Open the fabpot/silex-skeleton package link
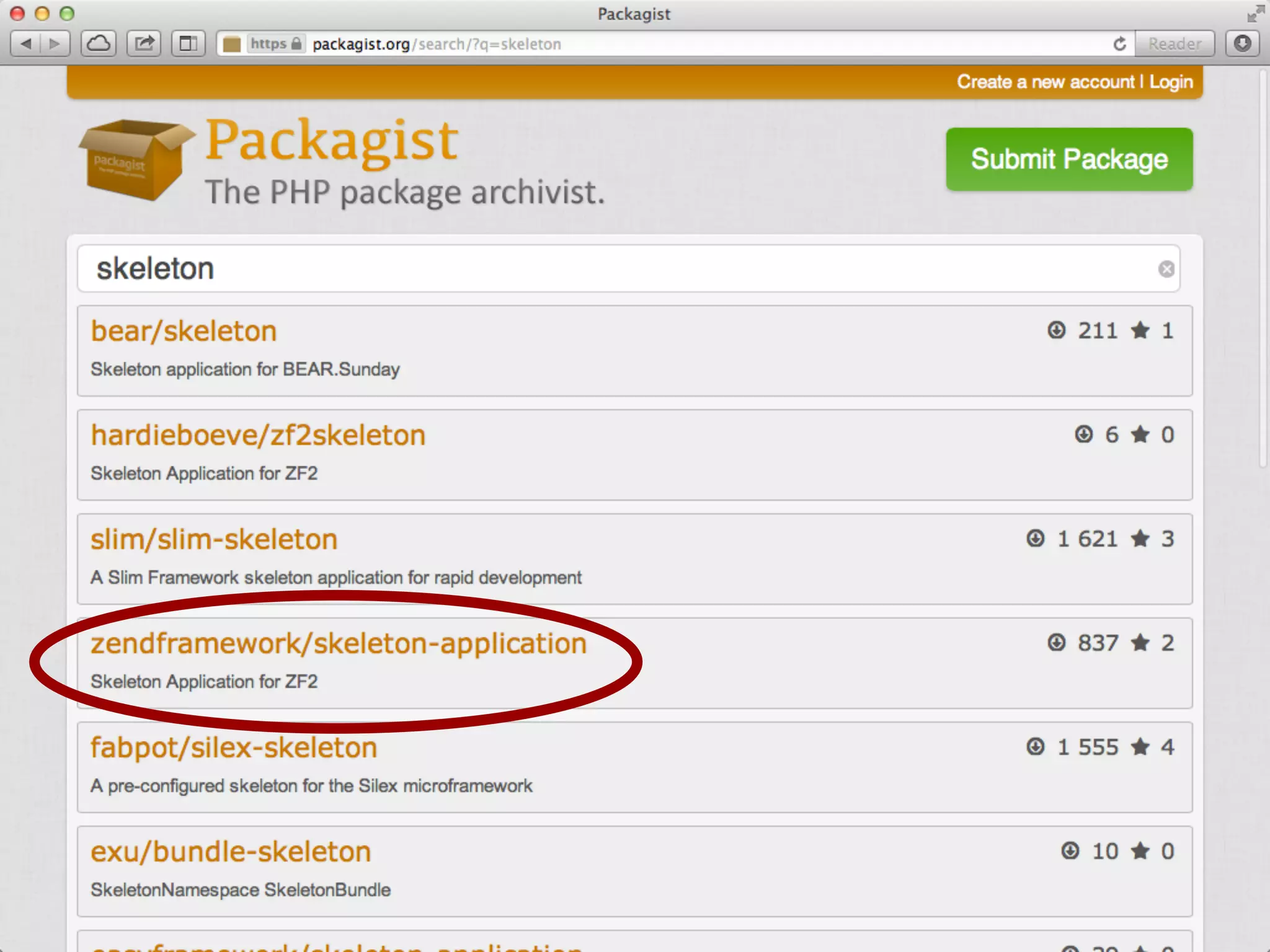 (x=234, y=747)
